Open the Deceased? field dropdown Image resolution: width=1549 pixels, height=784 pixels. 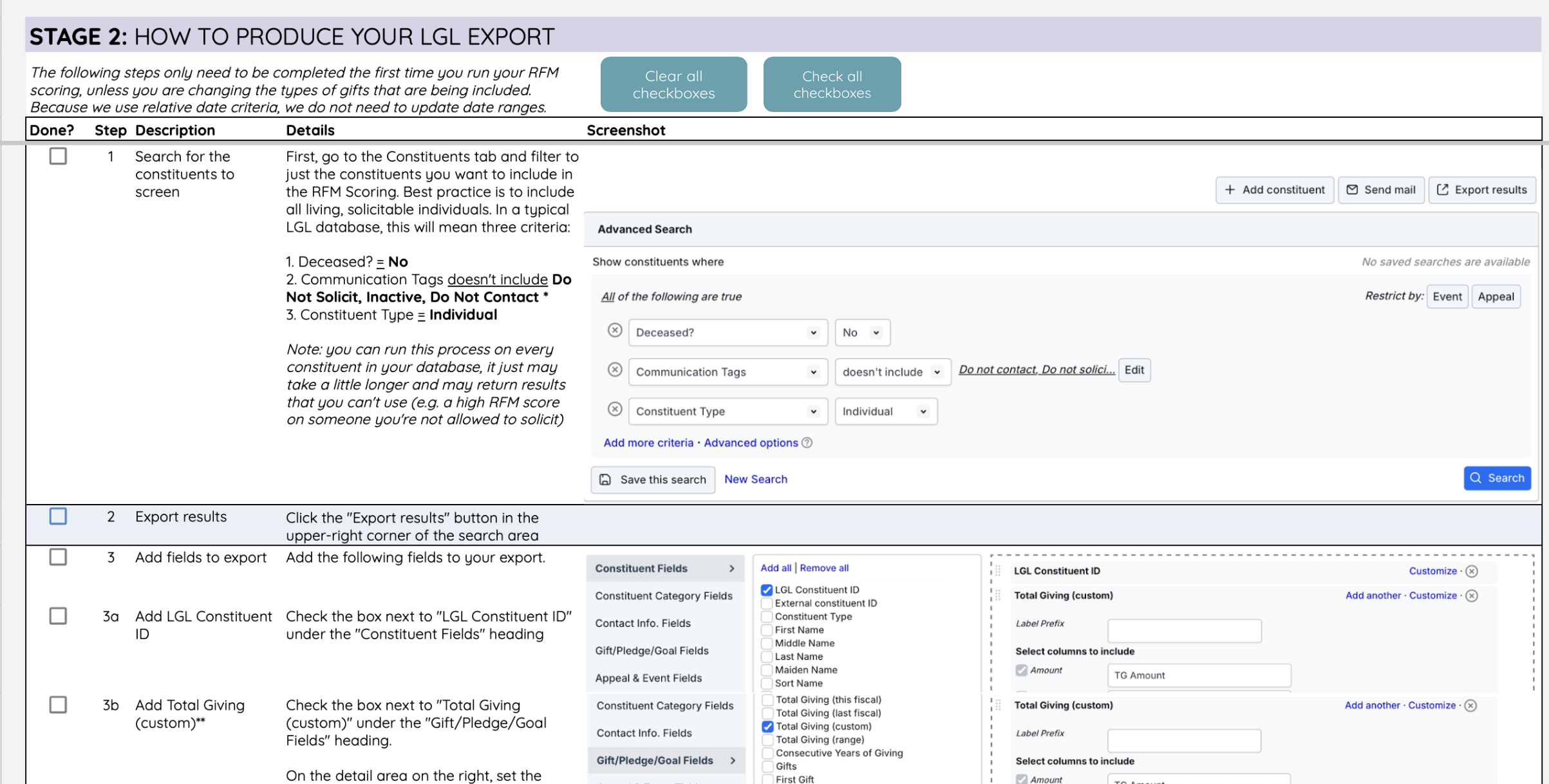pos(727,333)
